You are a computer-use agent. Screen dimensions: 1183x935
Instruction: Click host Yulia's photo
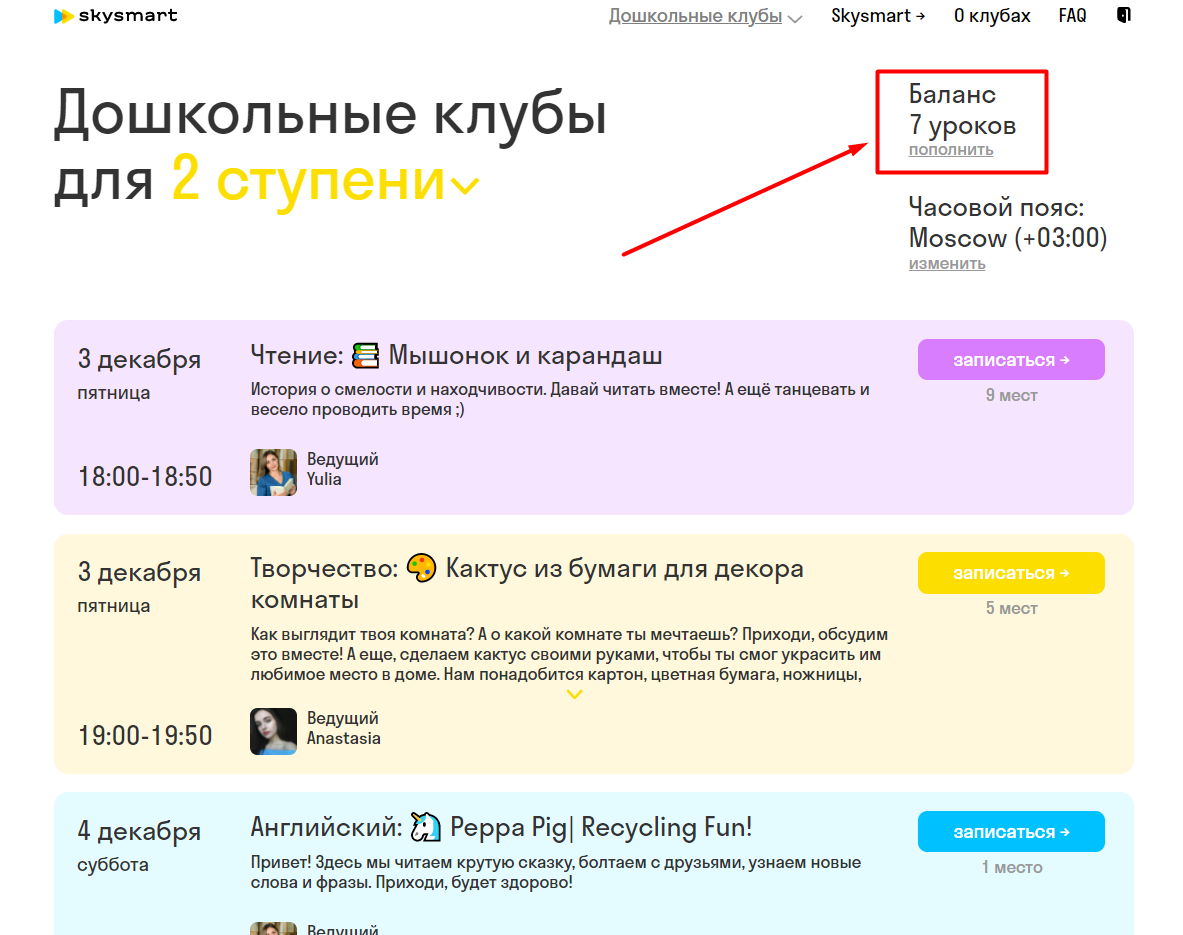click(273, 472)
